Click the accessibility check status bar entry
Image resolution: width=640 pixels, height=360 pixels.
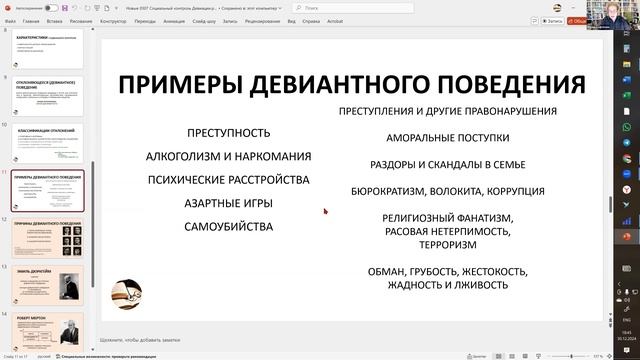point(106,356)
